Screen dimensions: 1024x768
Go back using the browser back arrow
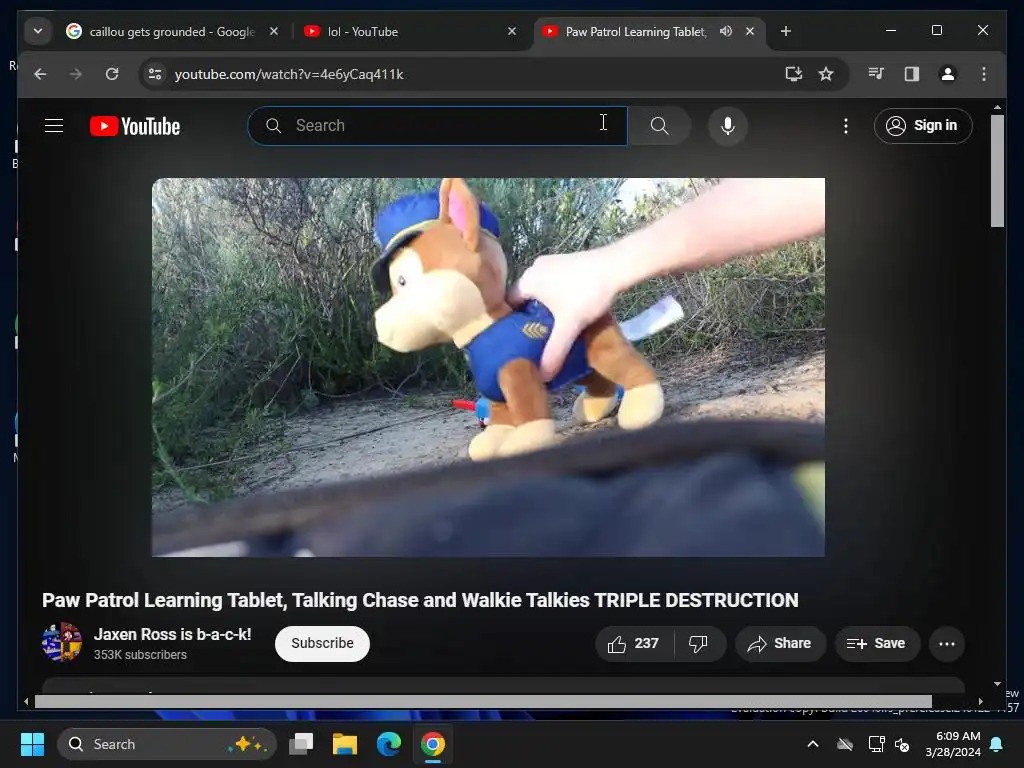[x=40, y=74]
